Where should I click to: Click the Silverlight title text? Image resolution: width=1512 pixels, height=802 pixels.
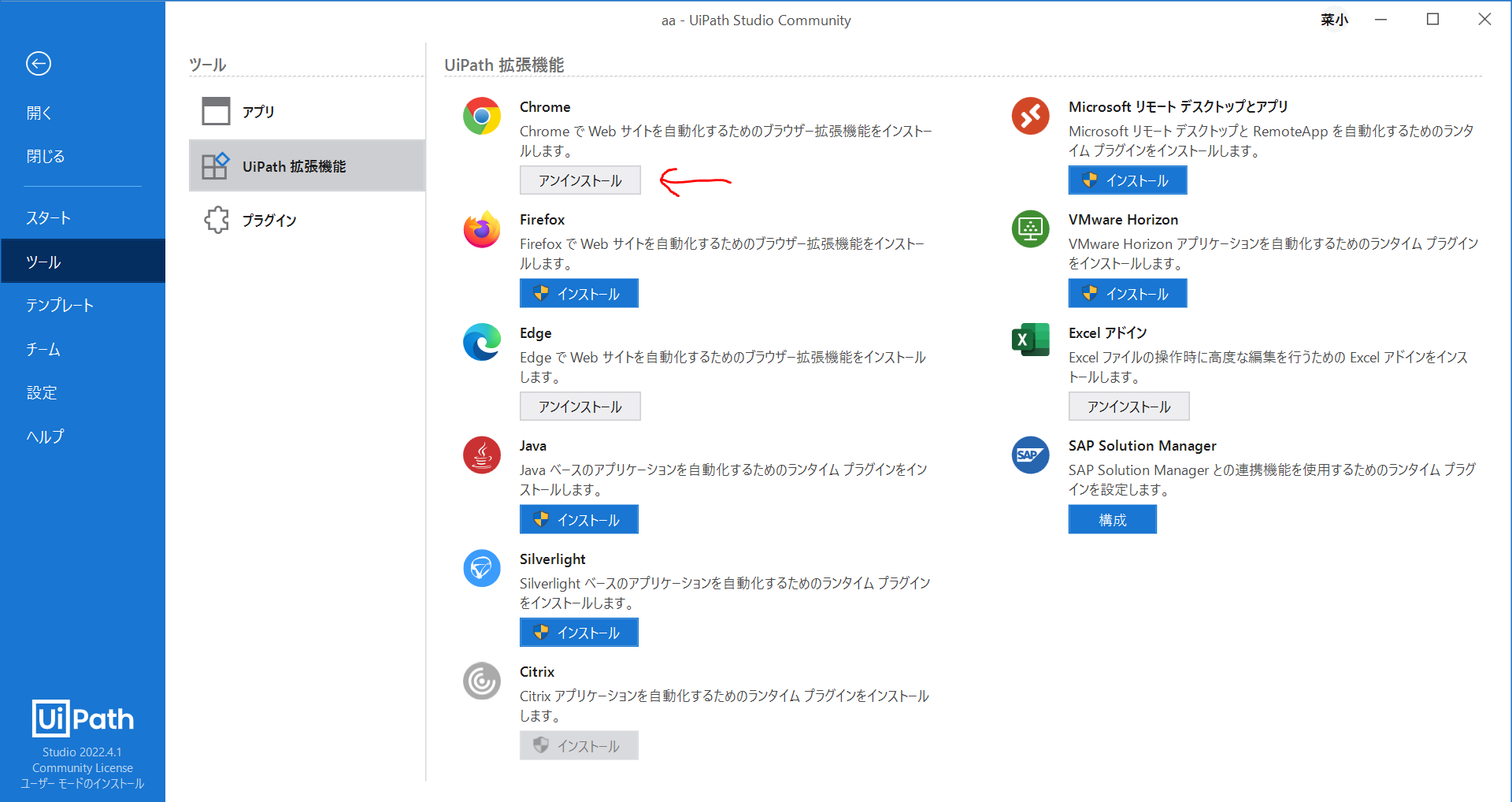[553, 559]
